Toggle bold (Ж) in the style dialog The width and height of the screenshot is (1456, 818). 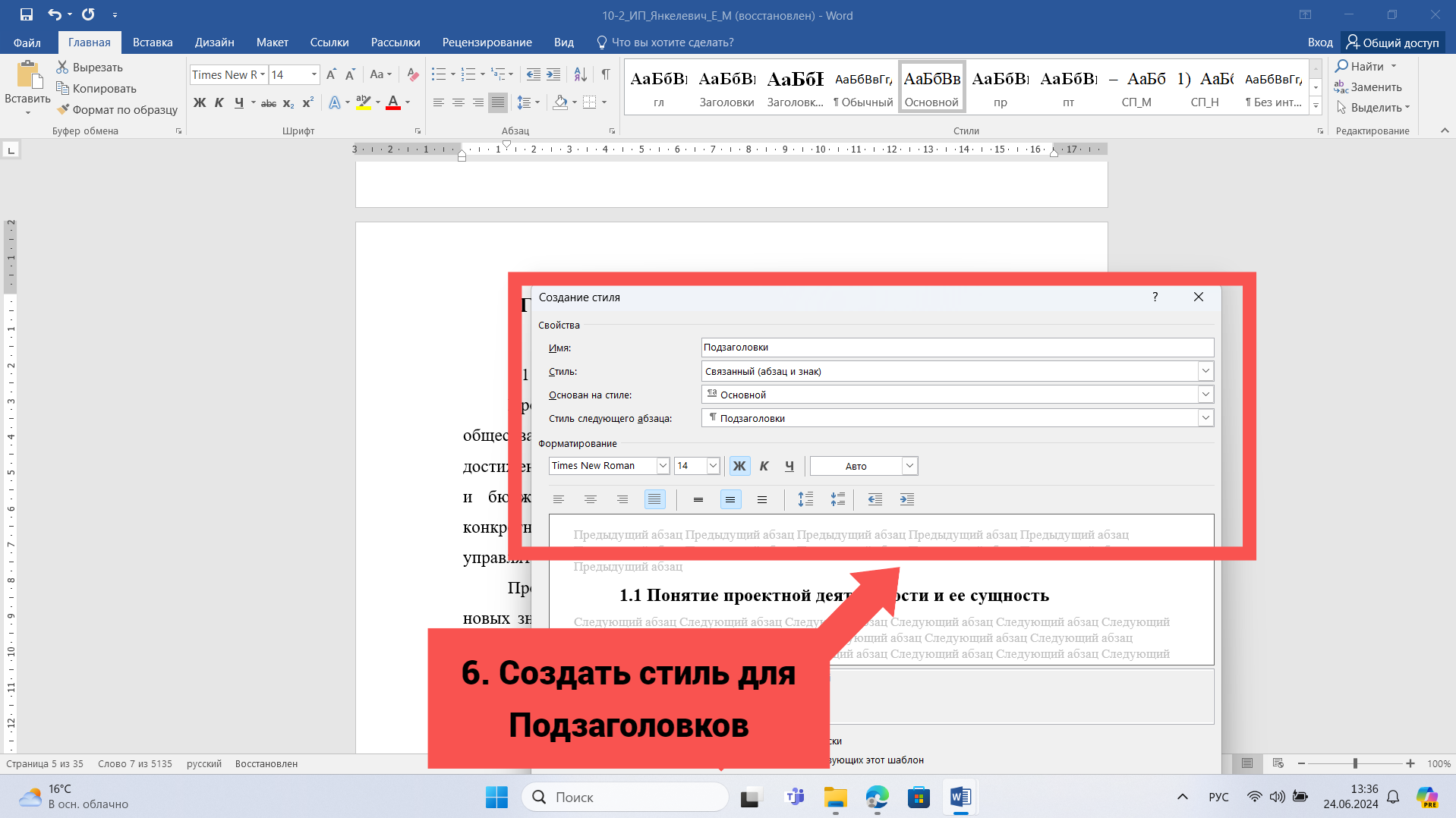[739, 466]
